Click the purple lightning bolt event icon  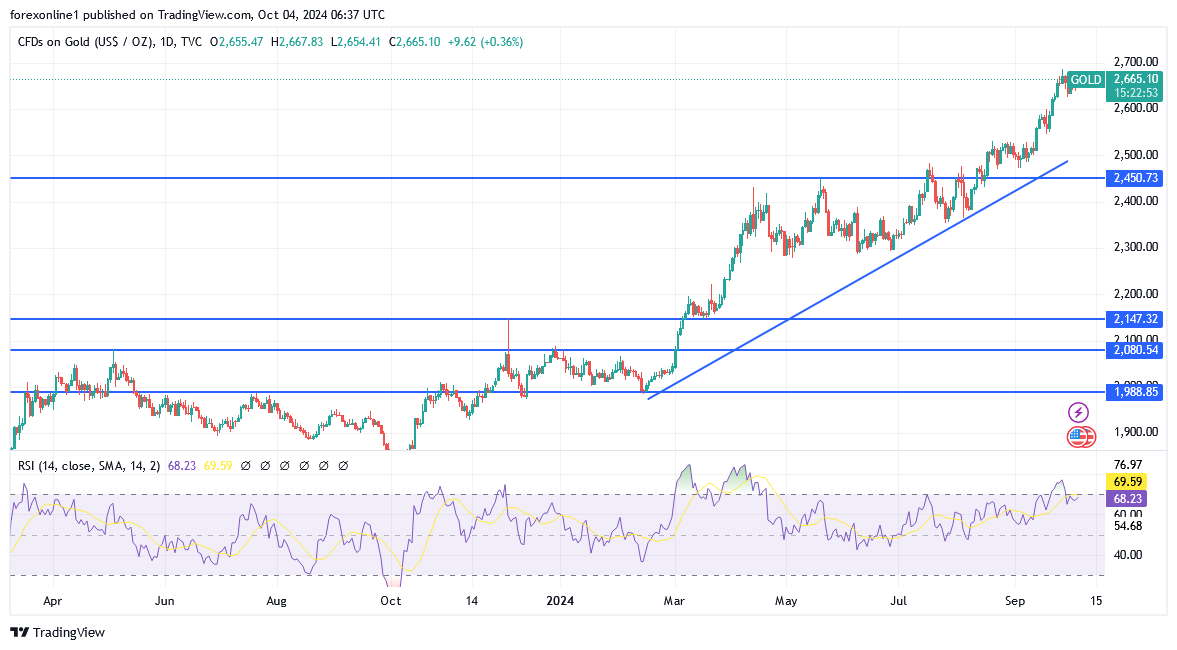click(1078, 412)
